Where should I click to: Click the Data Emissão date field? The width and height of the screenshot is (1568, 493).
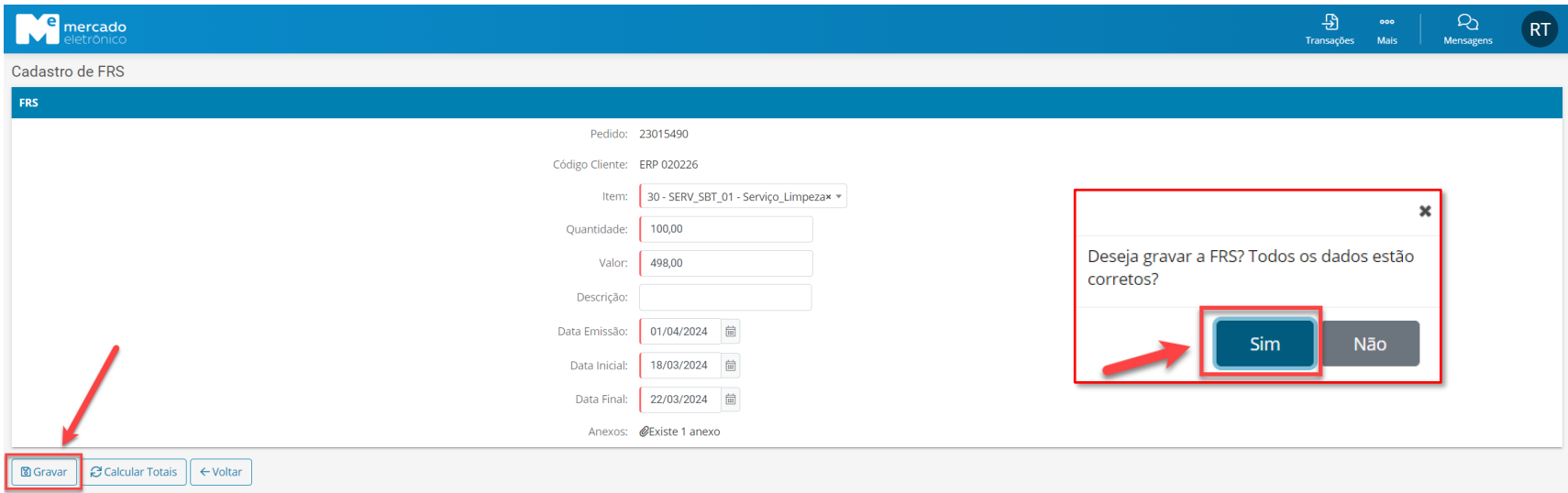coord(680,331)
